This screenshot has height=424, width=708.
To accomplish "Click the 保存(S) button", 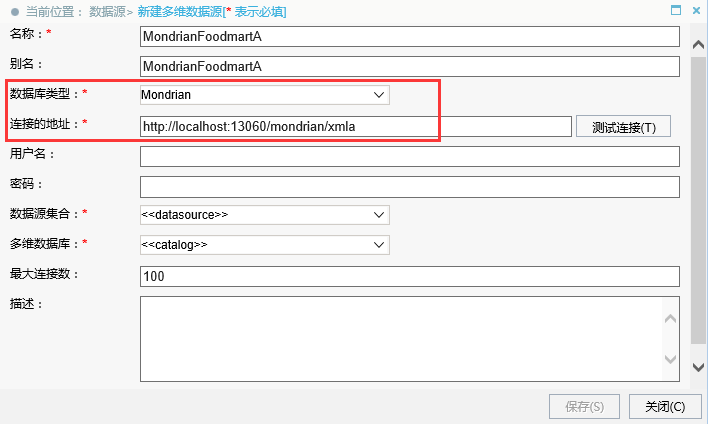I will click(584, 407).
